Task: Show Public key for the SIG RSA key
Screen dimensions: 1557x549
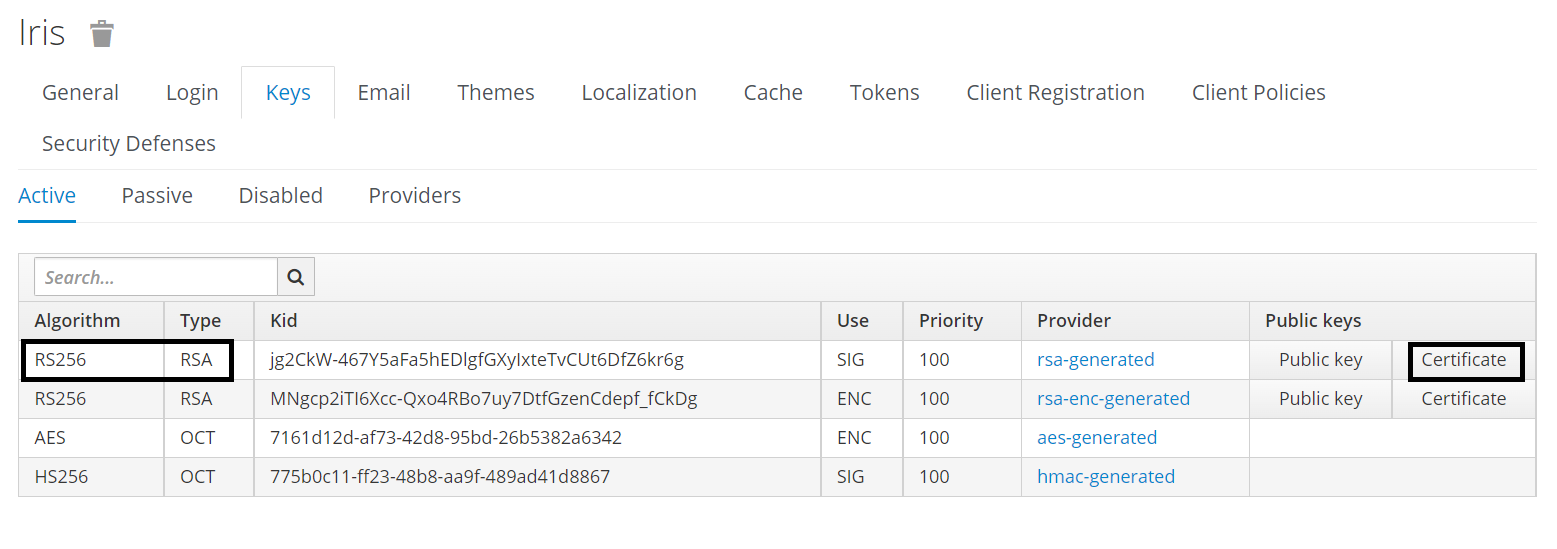Action: pyautogui.click(x=1320, y=360)
